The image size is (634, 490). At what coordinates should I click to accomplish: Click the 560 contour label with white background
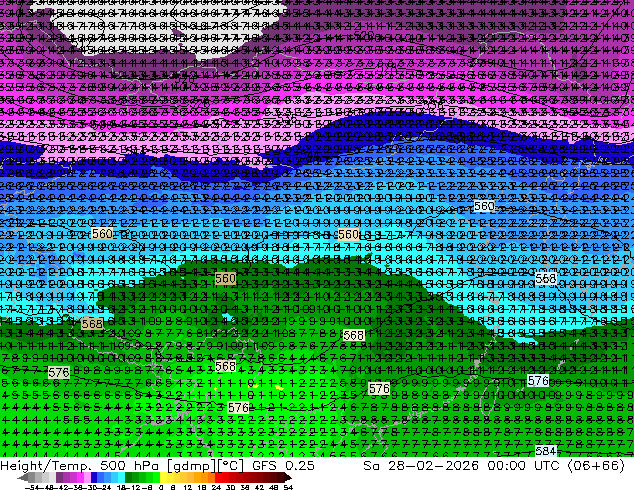coord(484,206)
